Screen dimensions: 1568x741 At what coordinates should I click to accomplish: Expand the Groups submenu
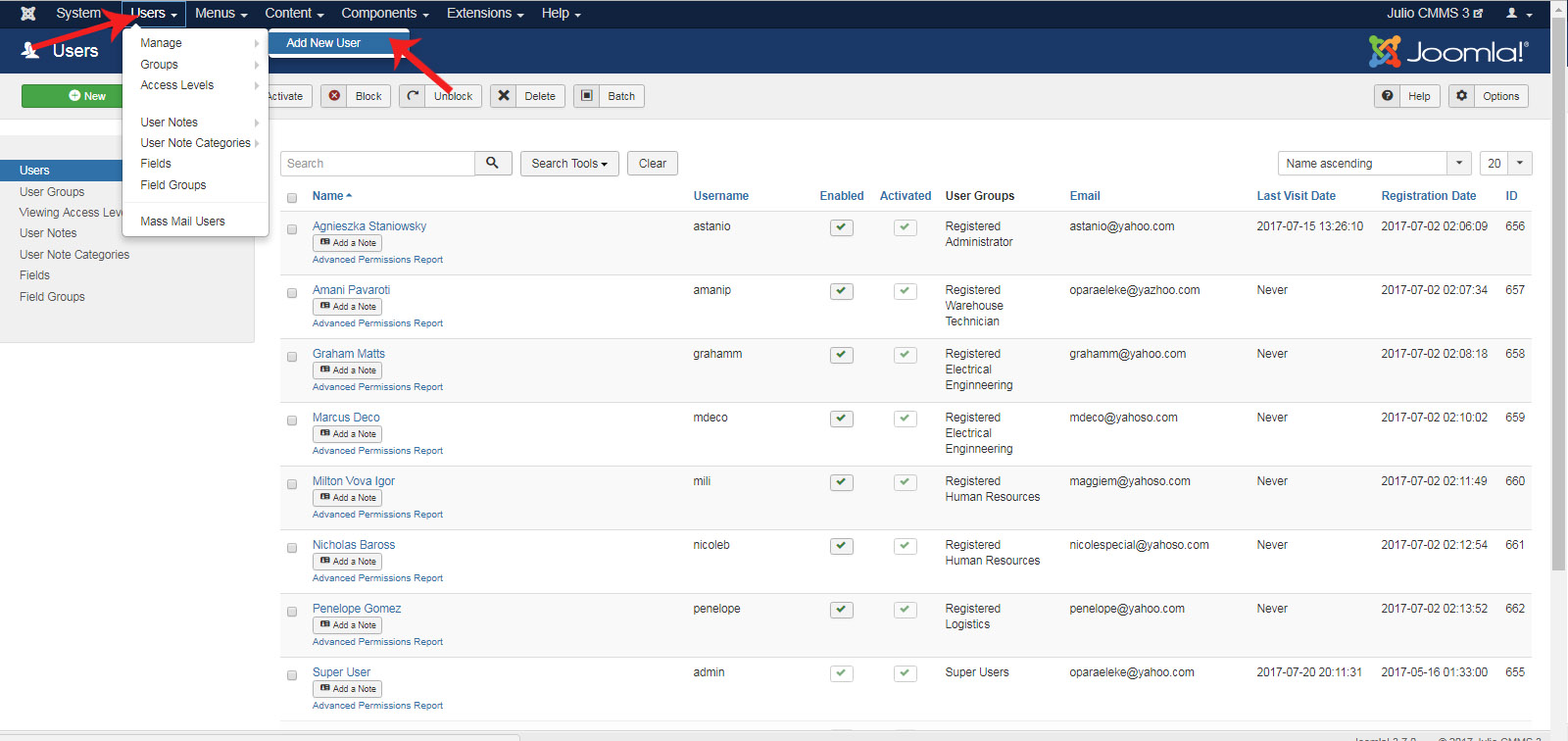coord(195,65)
